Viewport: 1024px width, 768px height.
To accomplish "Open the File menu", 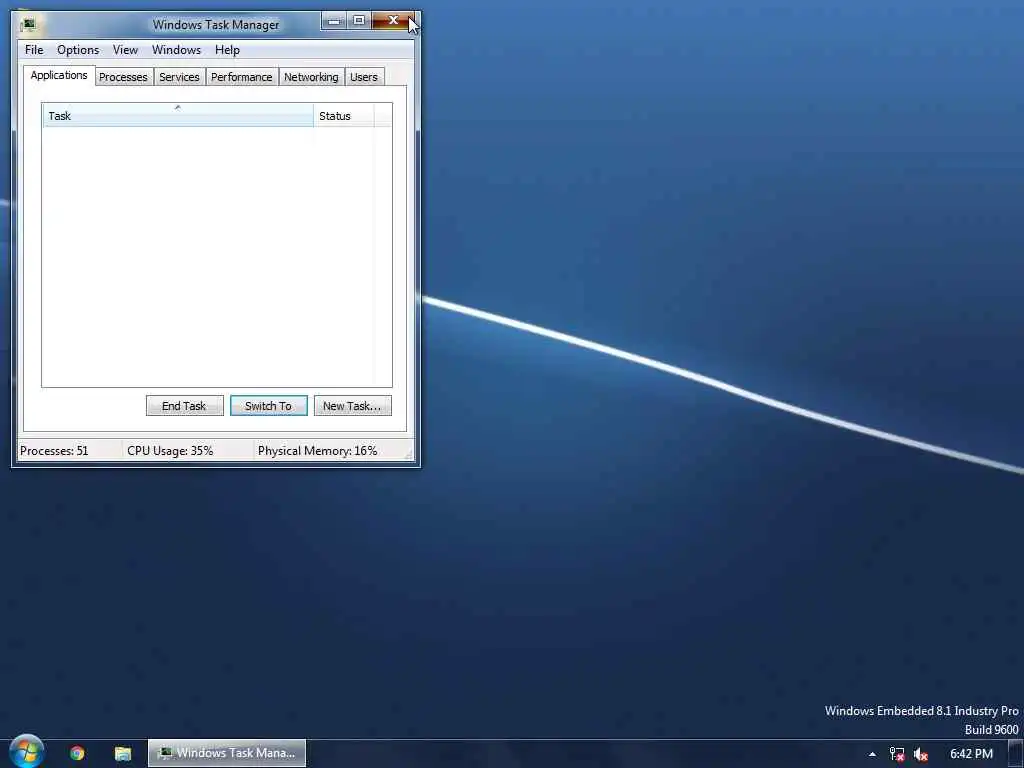I will click(x=34, y=50).
